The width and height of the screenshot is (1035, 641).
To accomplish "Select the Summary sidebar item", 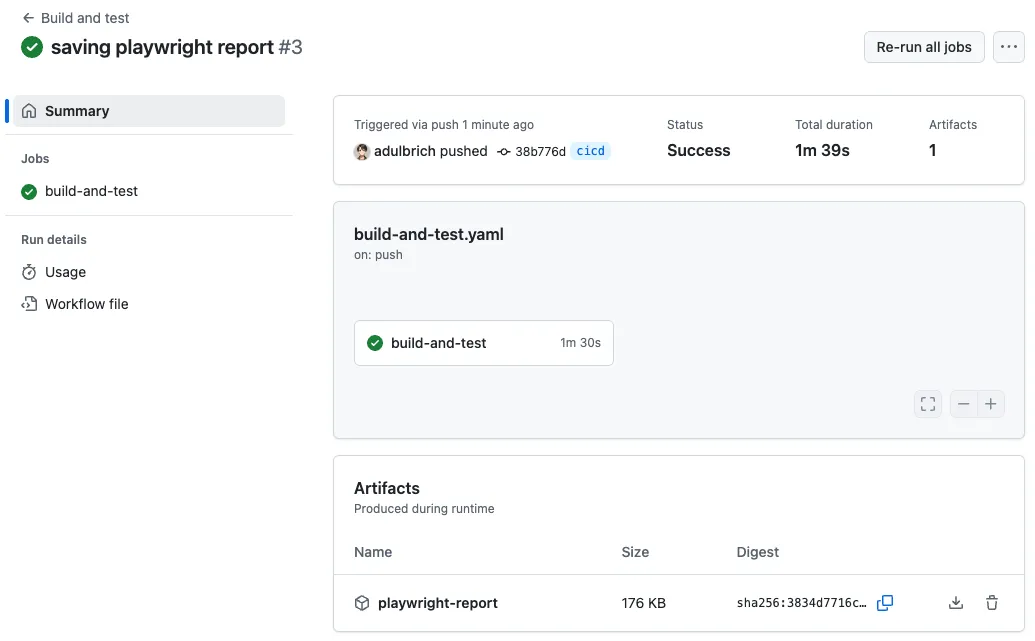I will coord(149,111).
